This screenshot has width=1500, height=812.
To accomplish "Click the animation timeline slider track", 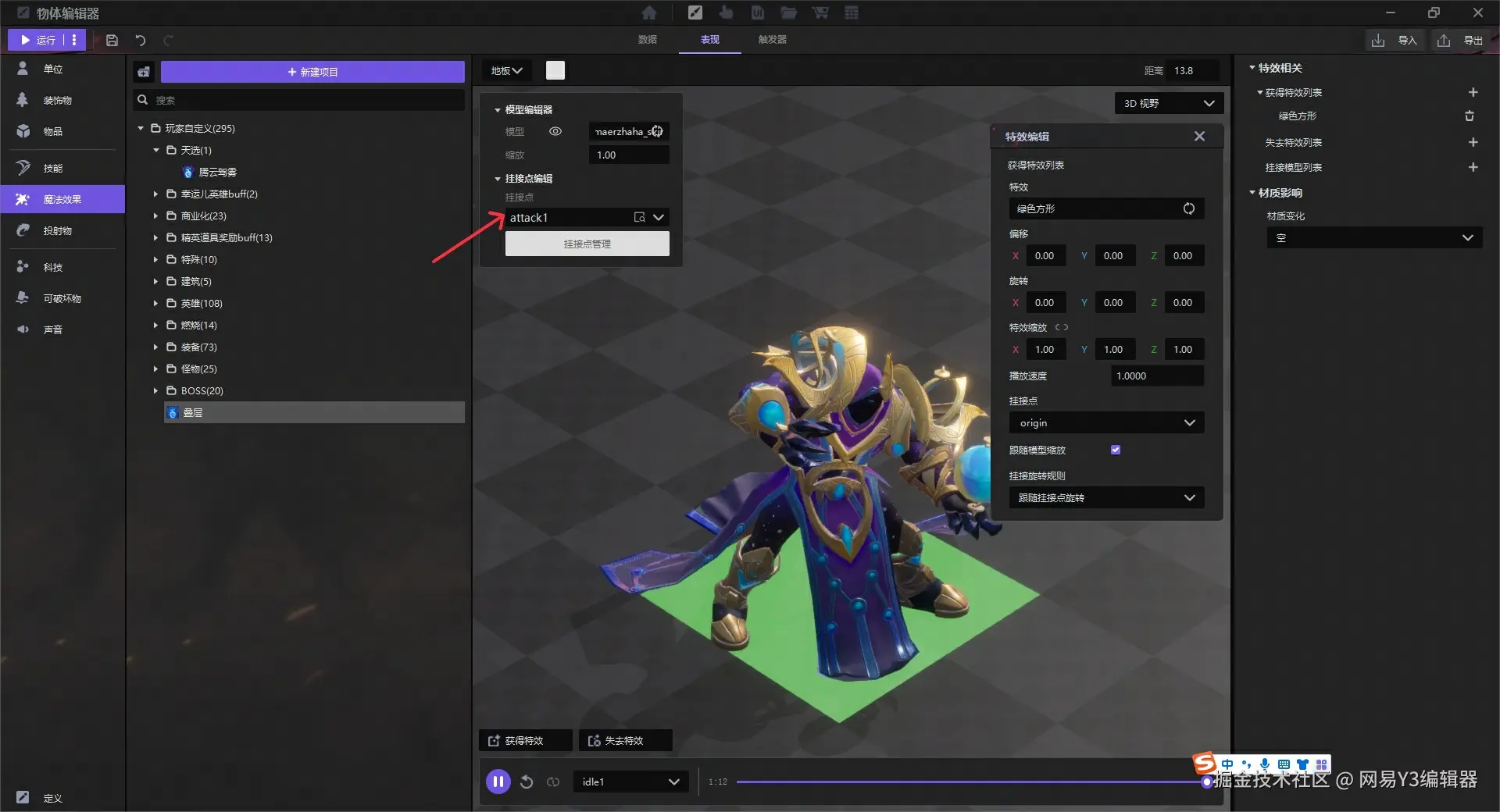I will pyautogui.click(x=971, y=782).
